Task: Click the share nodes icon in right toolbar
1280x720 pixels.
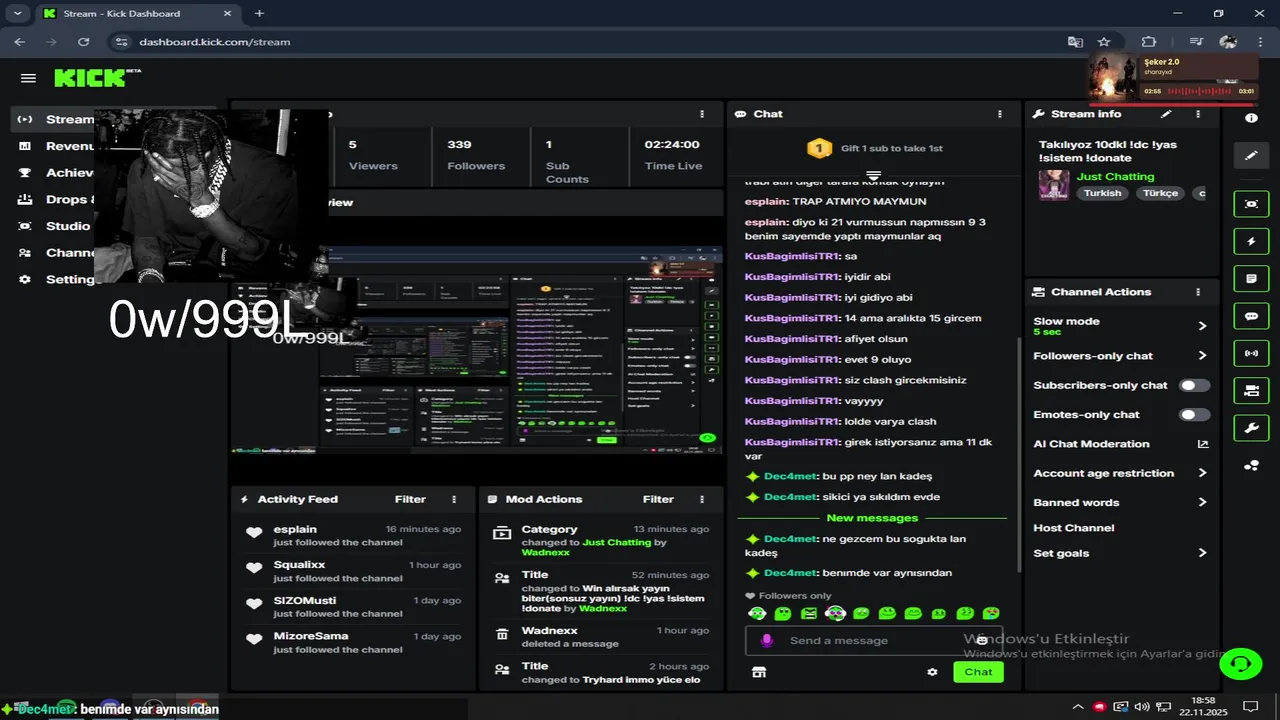Action: (1251, 465)
